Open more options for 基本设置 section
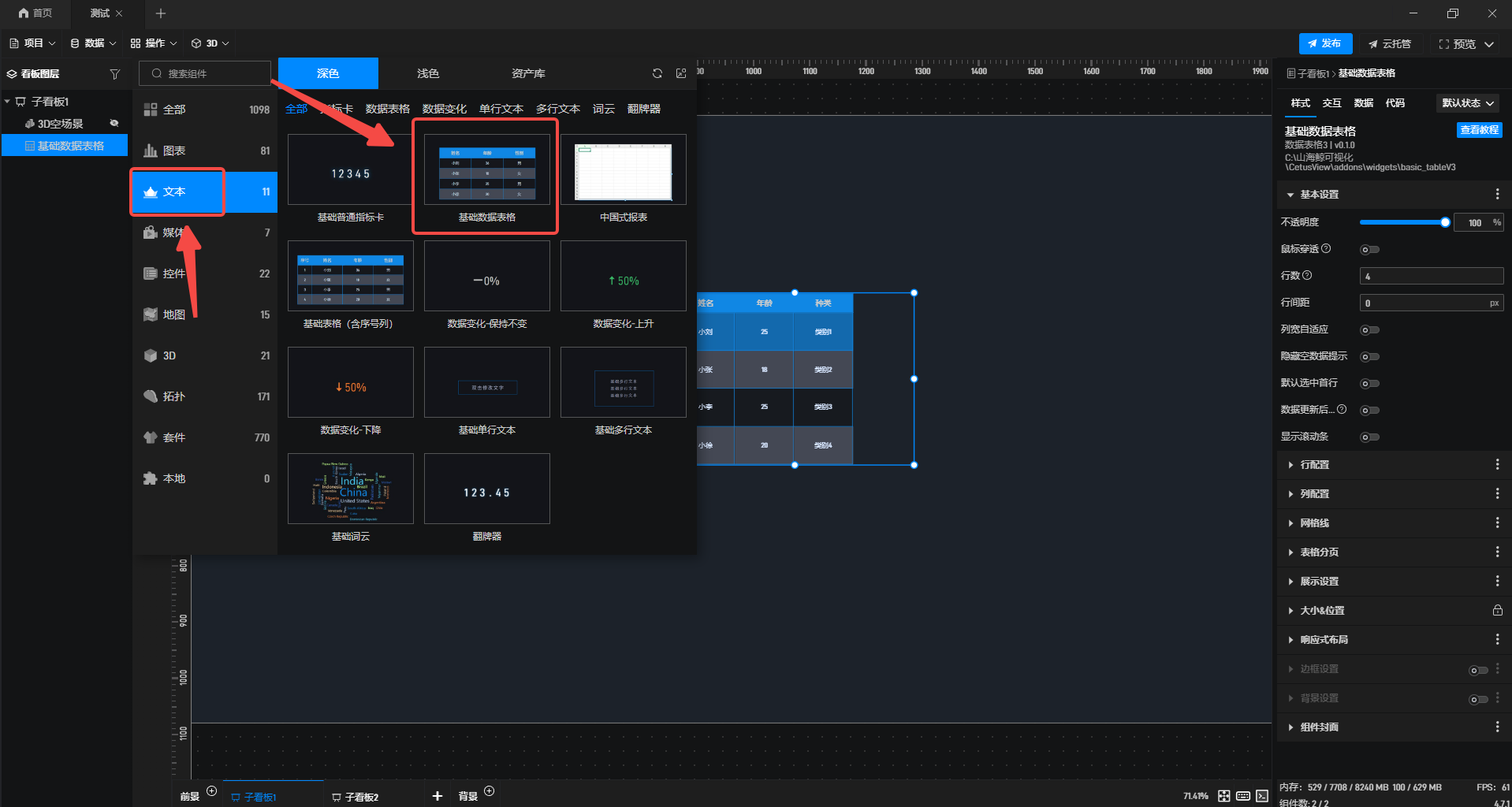The height and width of the screenshot is (807, 1512). 1497,195
